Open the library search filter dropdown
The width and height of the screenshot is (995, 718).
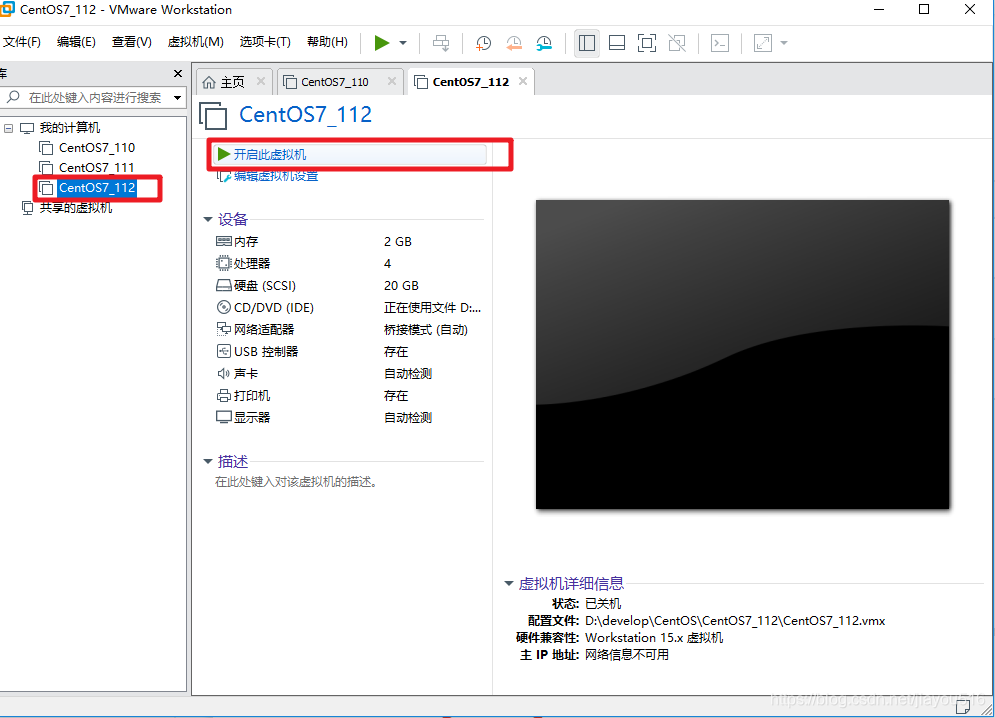[x=178, y=98]
